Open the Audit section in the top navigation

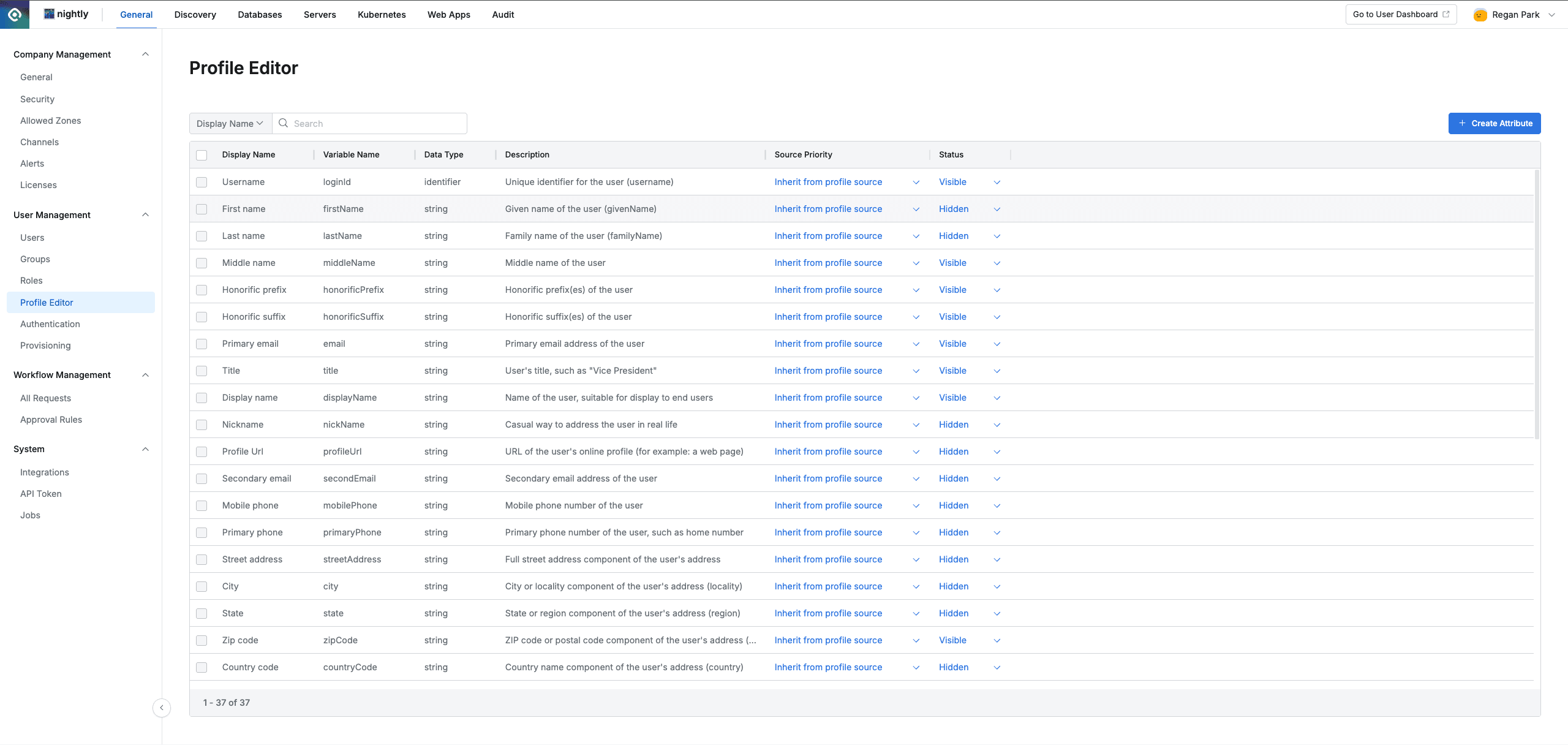502,14
